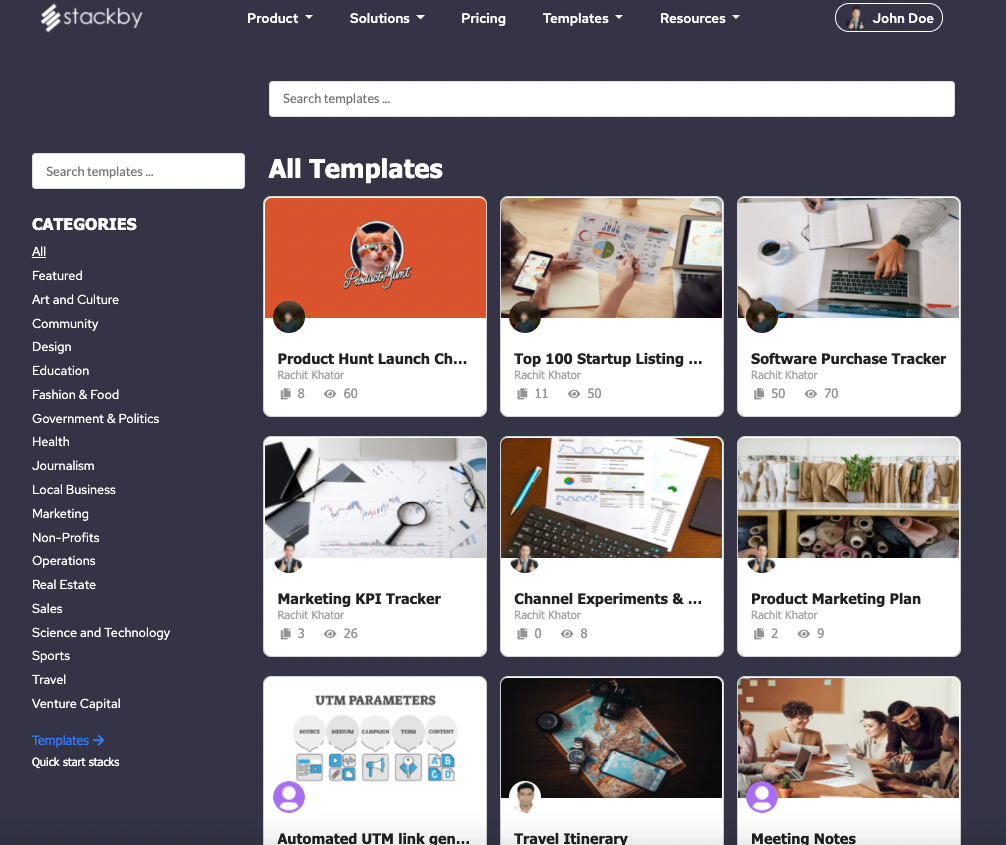Open the Product dropdown menu
This screenshot has width=1006, height=845.
coord(280,19)
